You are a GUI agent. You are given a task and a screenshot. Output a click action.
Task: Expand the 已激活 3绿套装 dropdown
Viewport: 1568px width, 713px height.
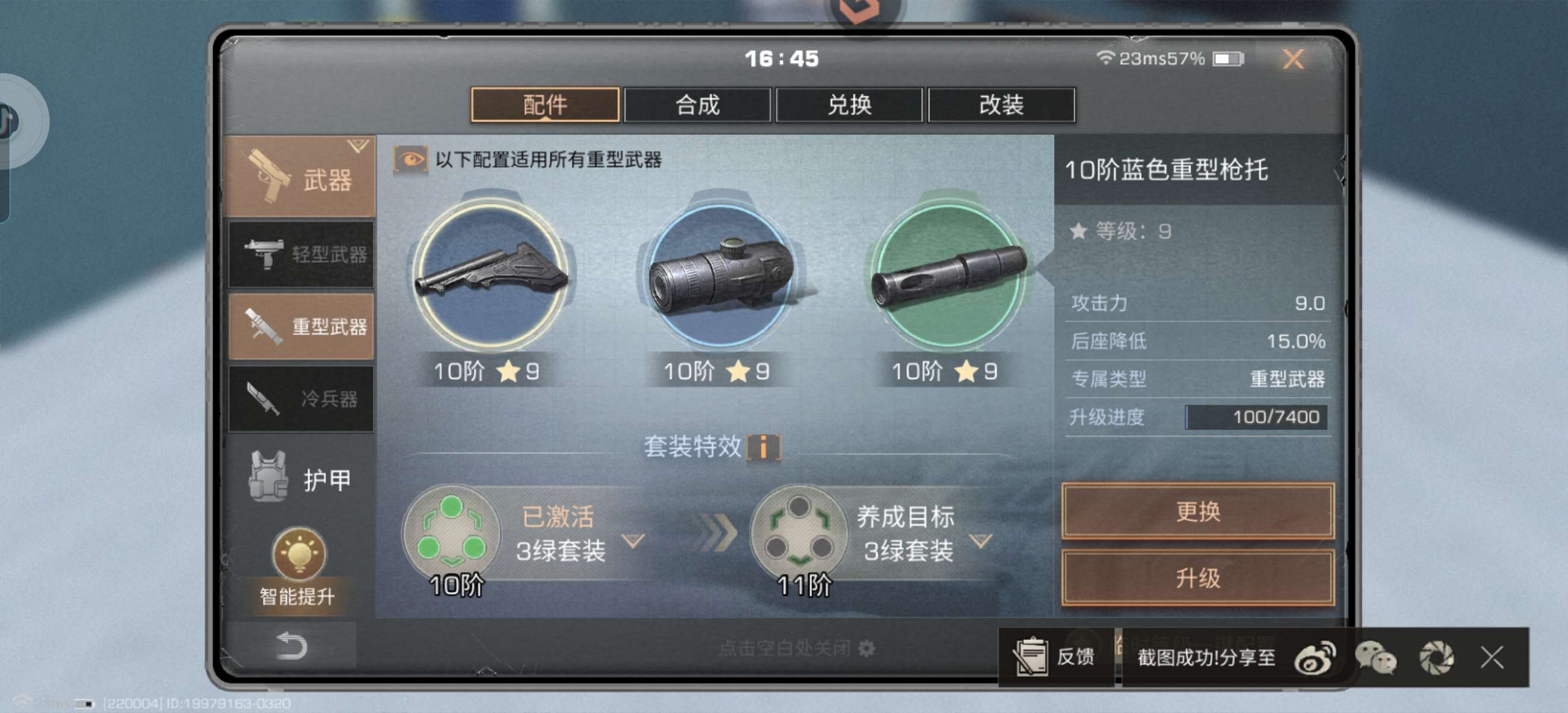click(x=633, y=540)
